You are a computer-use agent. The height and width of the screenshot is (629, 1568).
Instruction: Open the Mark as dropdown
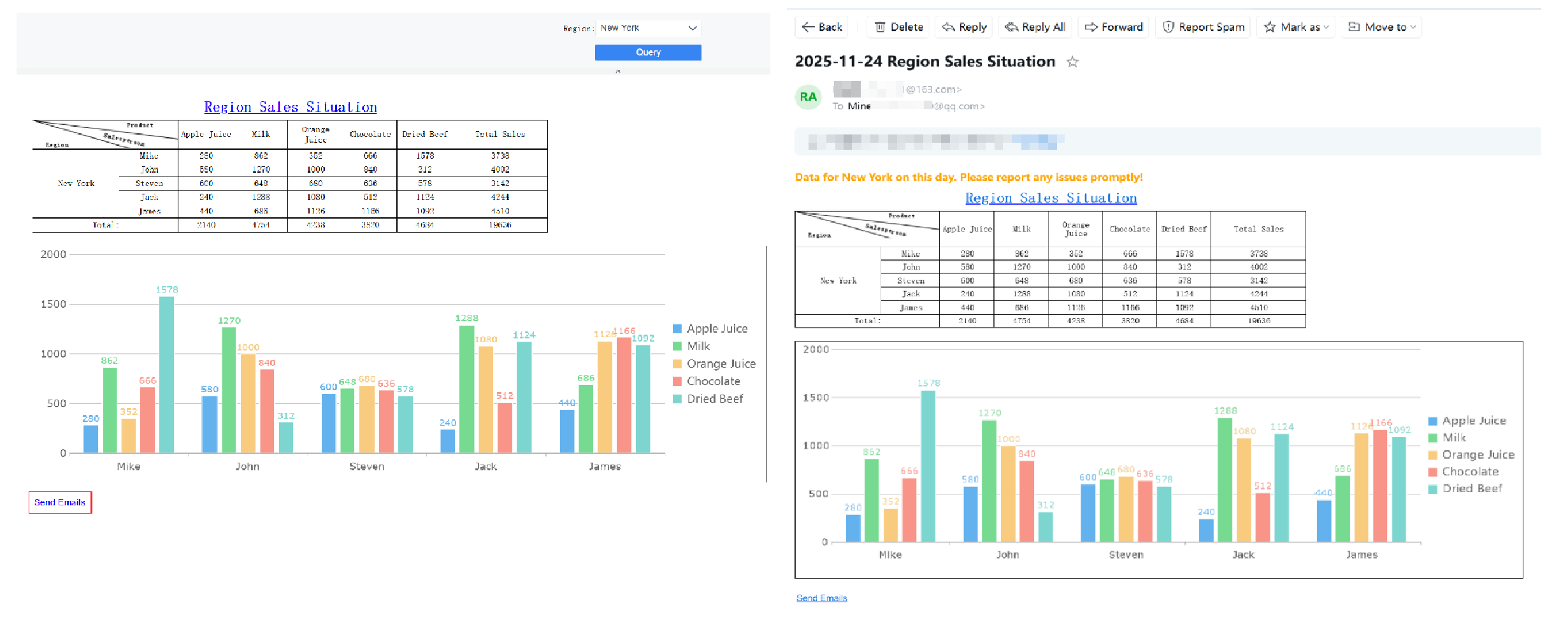[x=1297, y=27]
